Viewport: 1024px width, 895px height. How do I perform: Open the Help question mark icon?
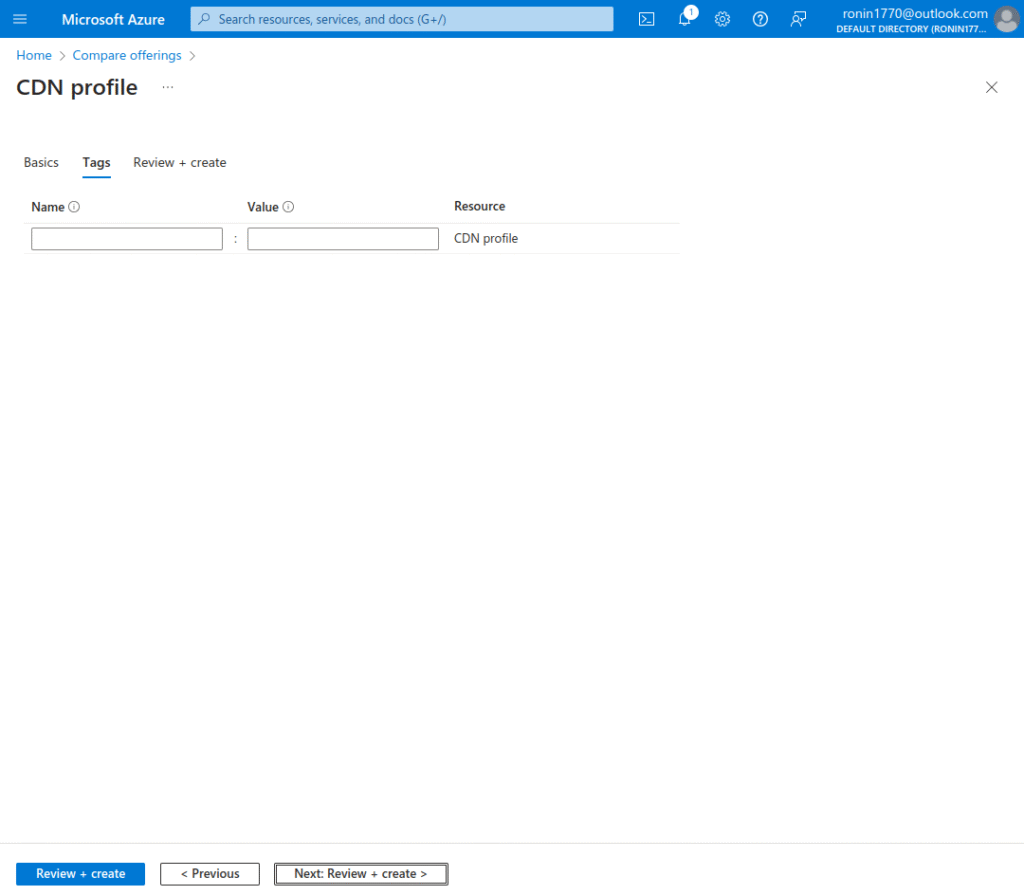pos(760,19)
